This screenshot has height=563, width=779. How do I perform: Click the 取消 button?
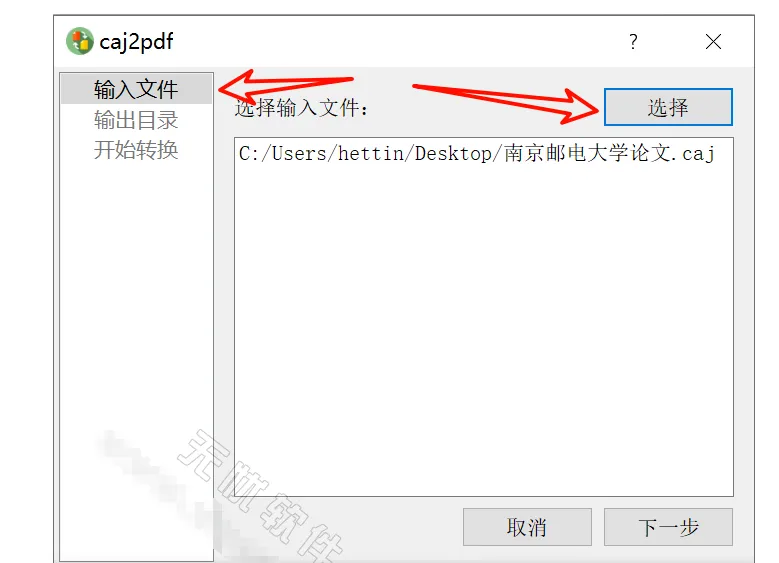pos(527,527)
